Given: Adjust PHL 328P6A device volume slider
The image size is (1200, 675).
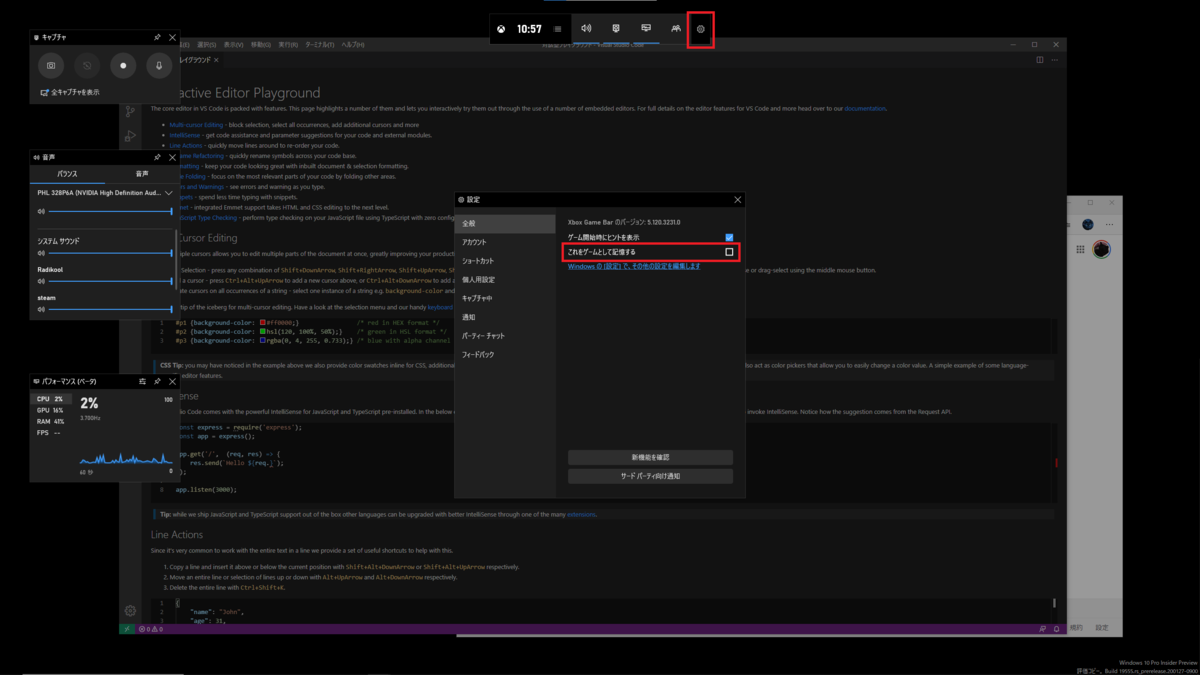Looking at the screenshot, I should coord(110,212).
